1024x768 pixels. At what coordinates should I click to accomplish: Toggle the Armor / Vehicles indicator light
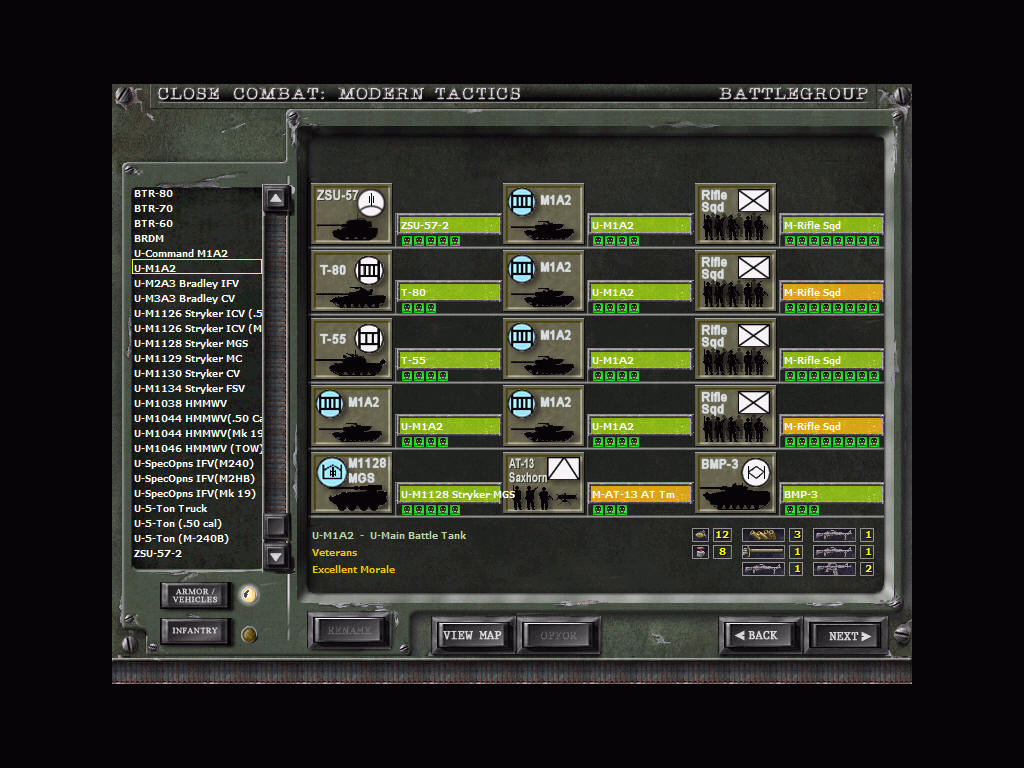tap(249, 595)
